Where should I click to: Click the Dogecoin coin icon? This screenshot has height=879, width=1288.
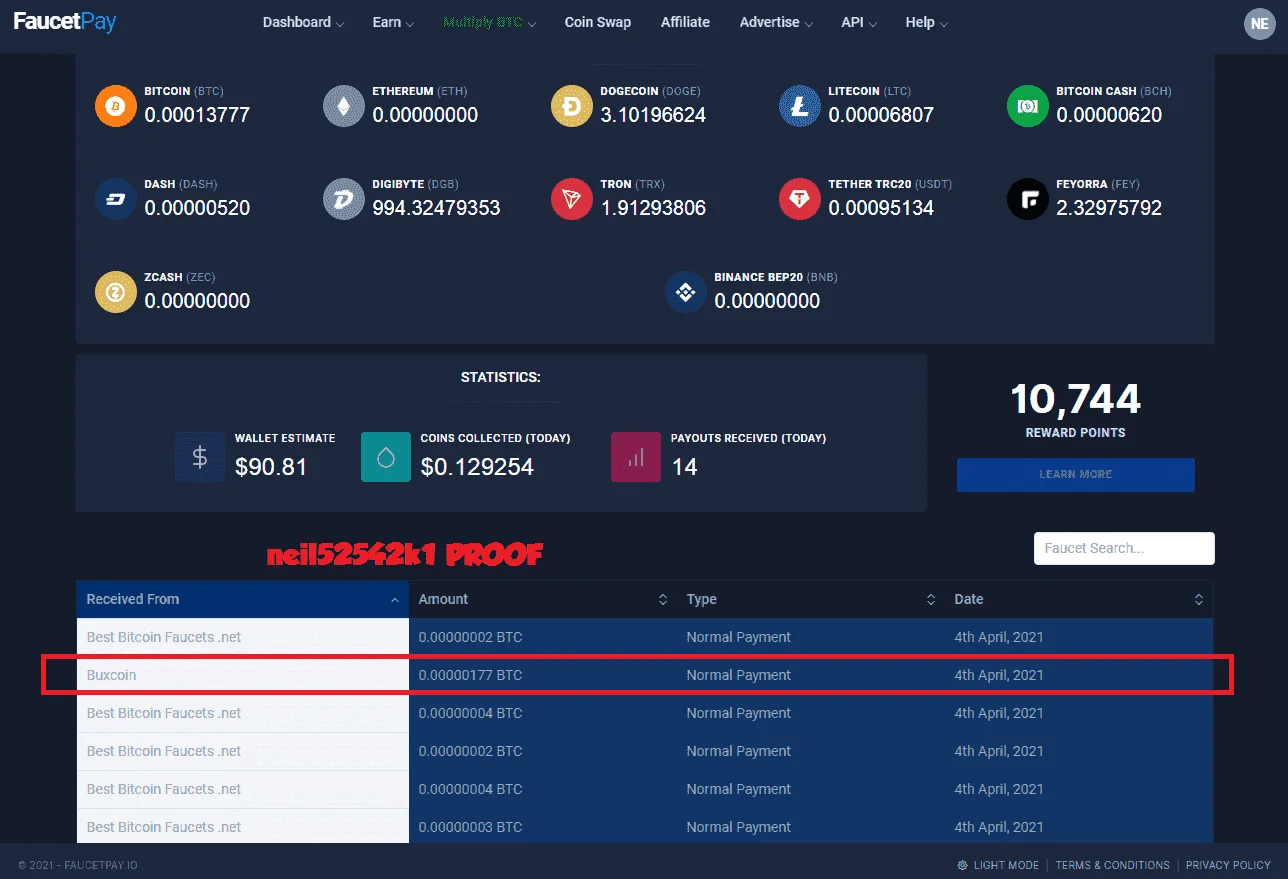(x=571, y=106)
